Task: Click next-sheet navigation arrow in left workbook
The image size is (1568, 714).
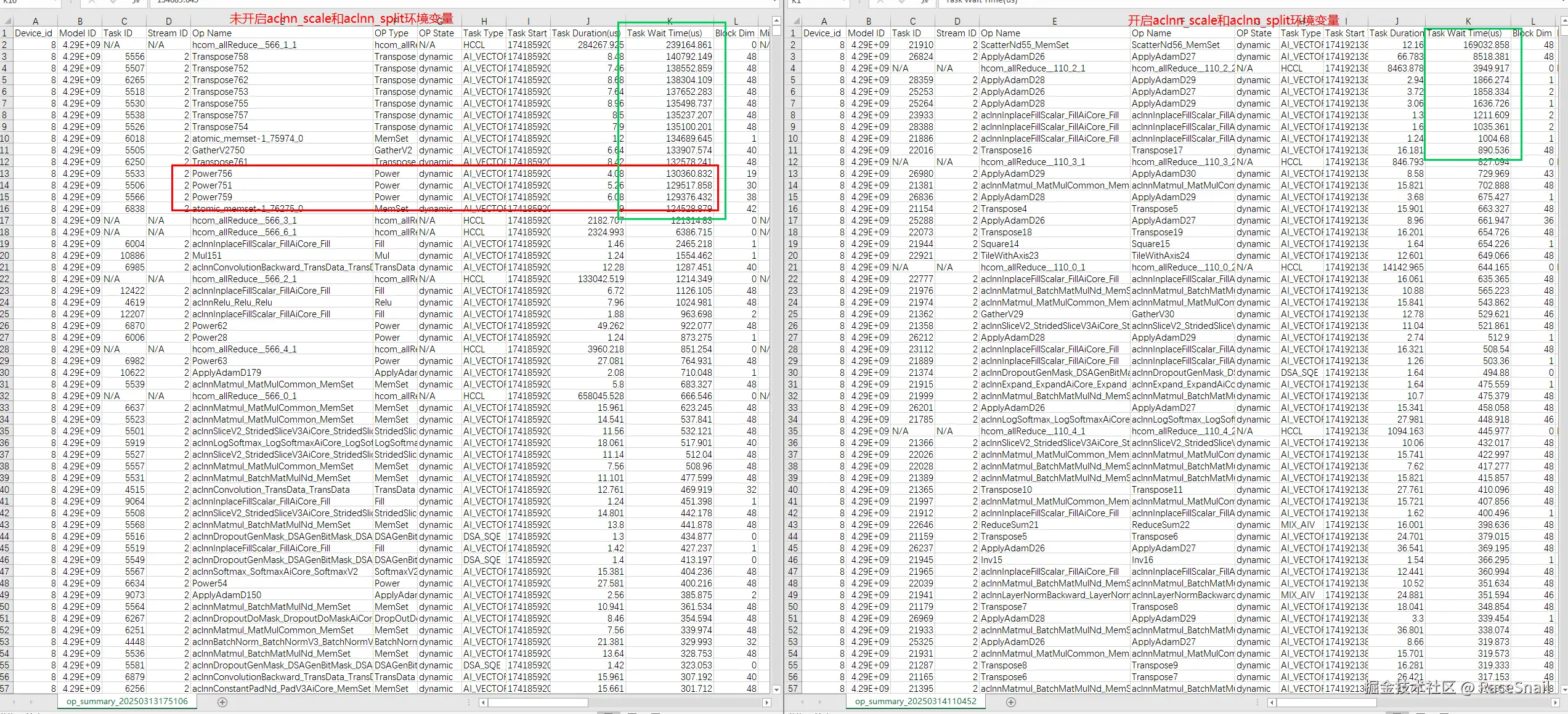Action: (x=31, y=702)
